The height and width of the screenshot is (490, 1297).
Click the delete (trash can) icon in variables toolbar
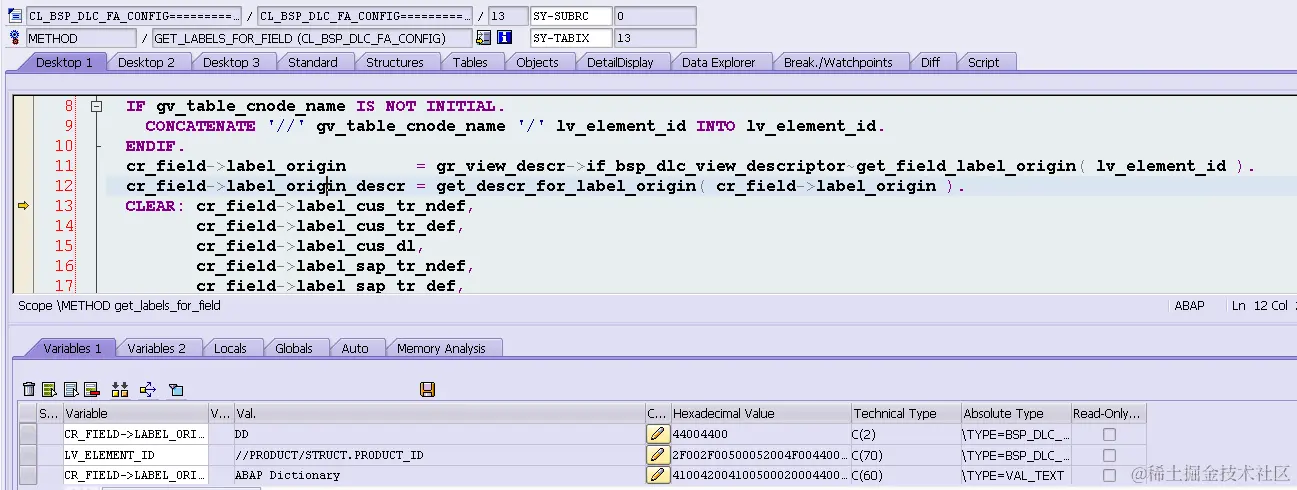29,389
